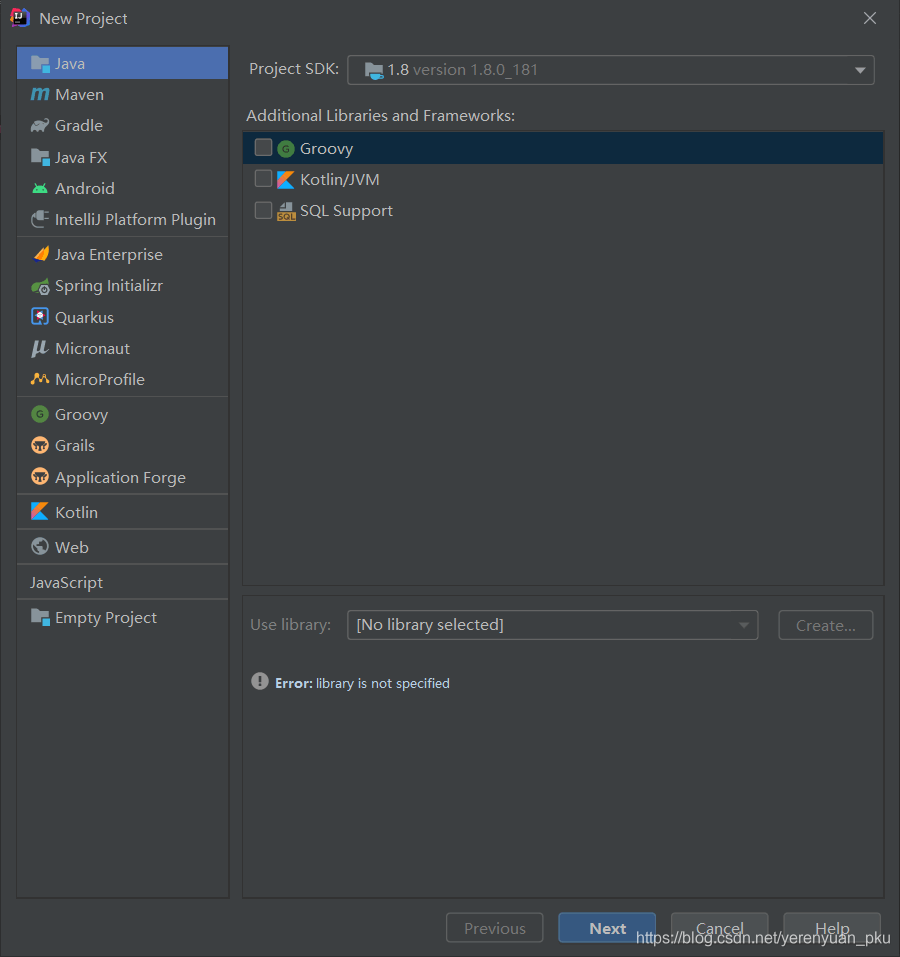Screen dimensions: 900x957
Task: Click the Kotlin logo icon in sidebar
Action: click(x=40, y=511)
